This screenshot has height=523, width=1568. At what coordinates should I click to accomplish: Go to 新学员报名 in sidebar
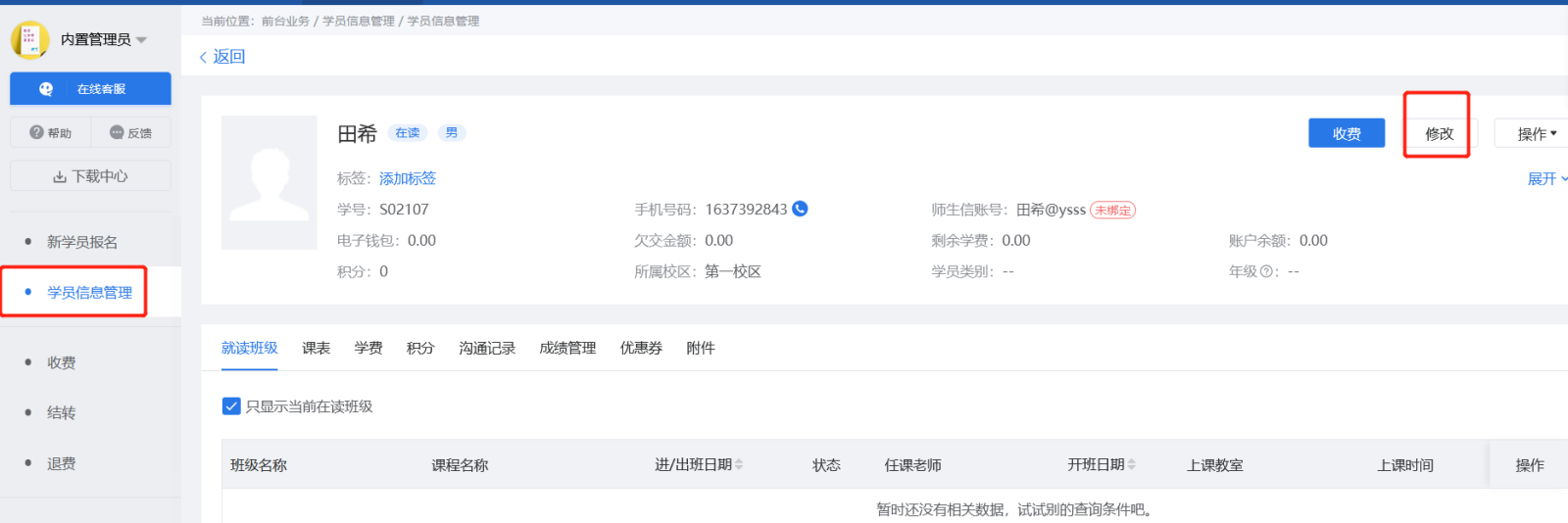[82, 242]
